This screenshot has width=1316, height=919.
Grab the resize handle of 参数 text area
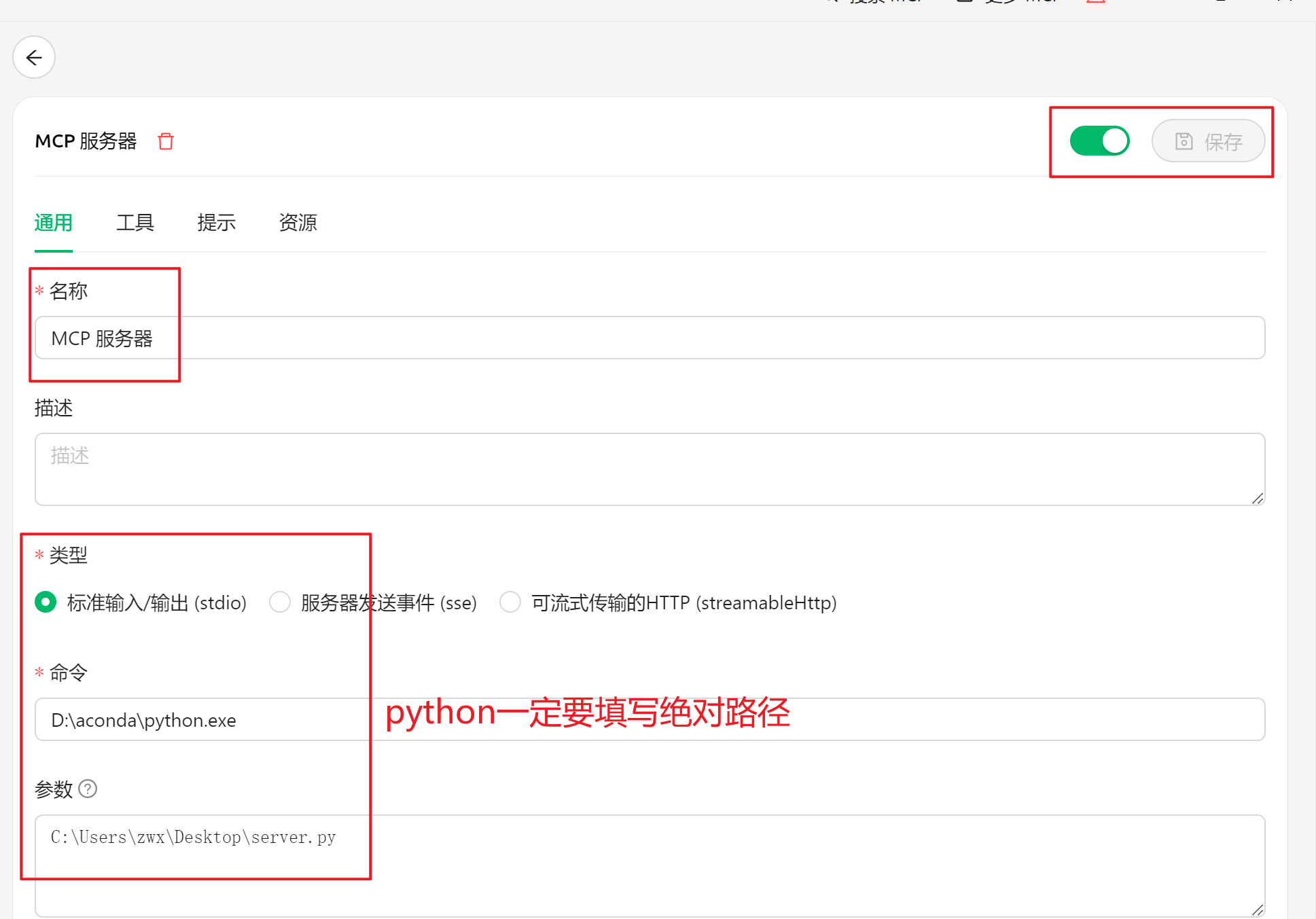1258,910
